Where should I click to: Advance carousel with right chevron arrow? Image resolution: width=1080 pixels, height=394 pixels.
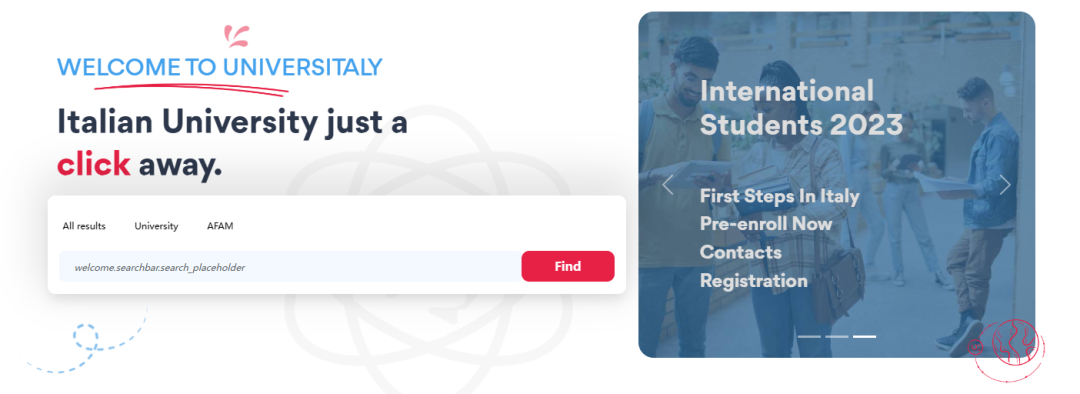pos(1005,185)
